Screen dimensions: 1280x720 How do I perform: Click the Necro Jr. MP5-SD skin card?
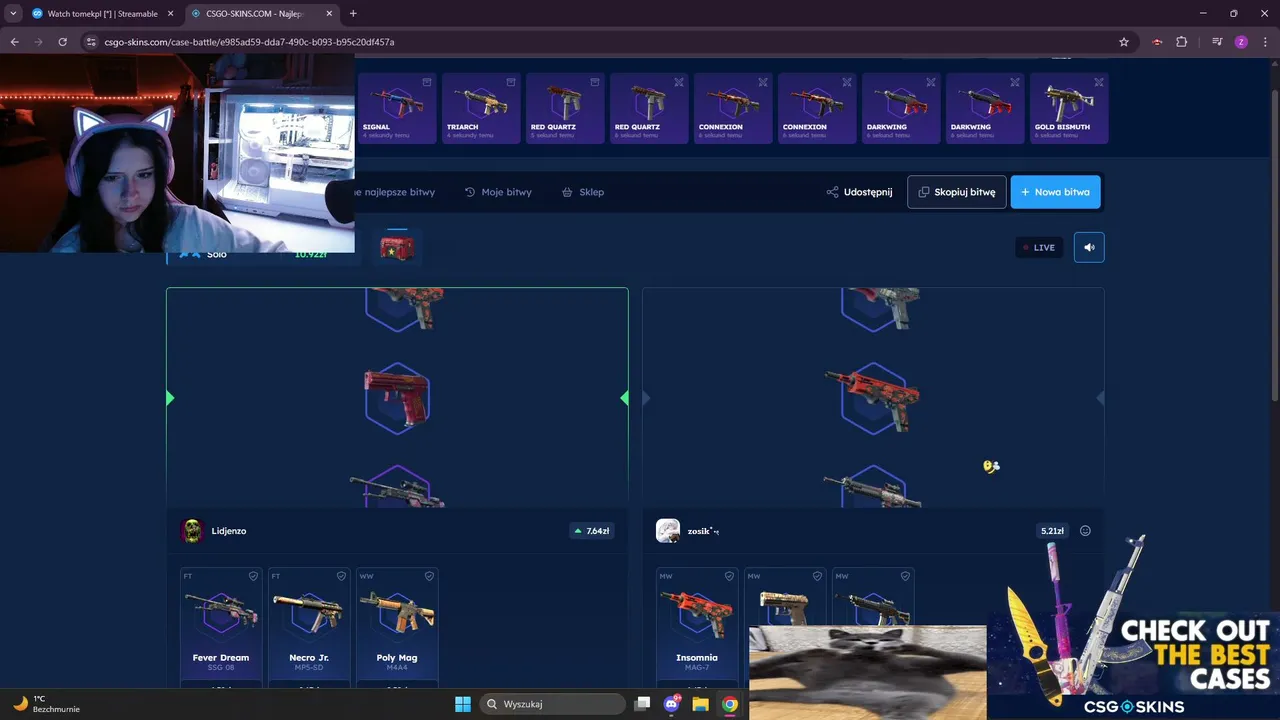(309, 628)
